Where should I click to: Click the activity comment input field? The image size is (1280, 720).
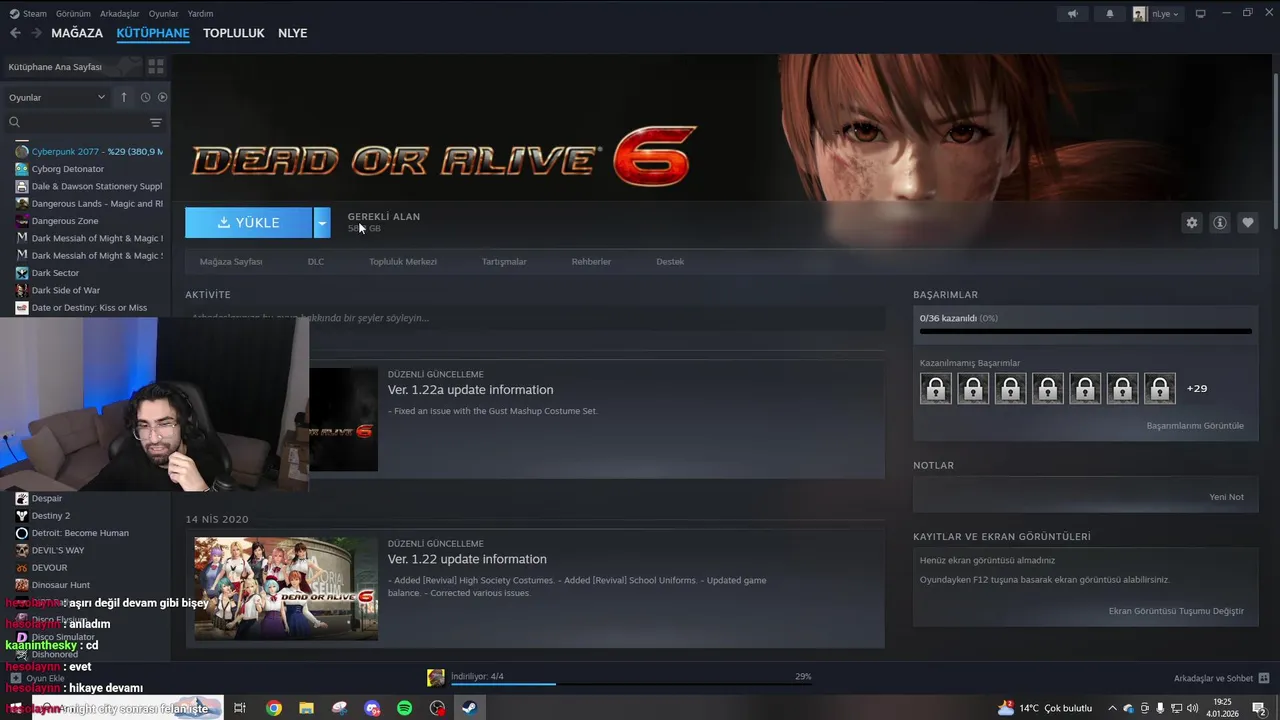tap(535, 318)
